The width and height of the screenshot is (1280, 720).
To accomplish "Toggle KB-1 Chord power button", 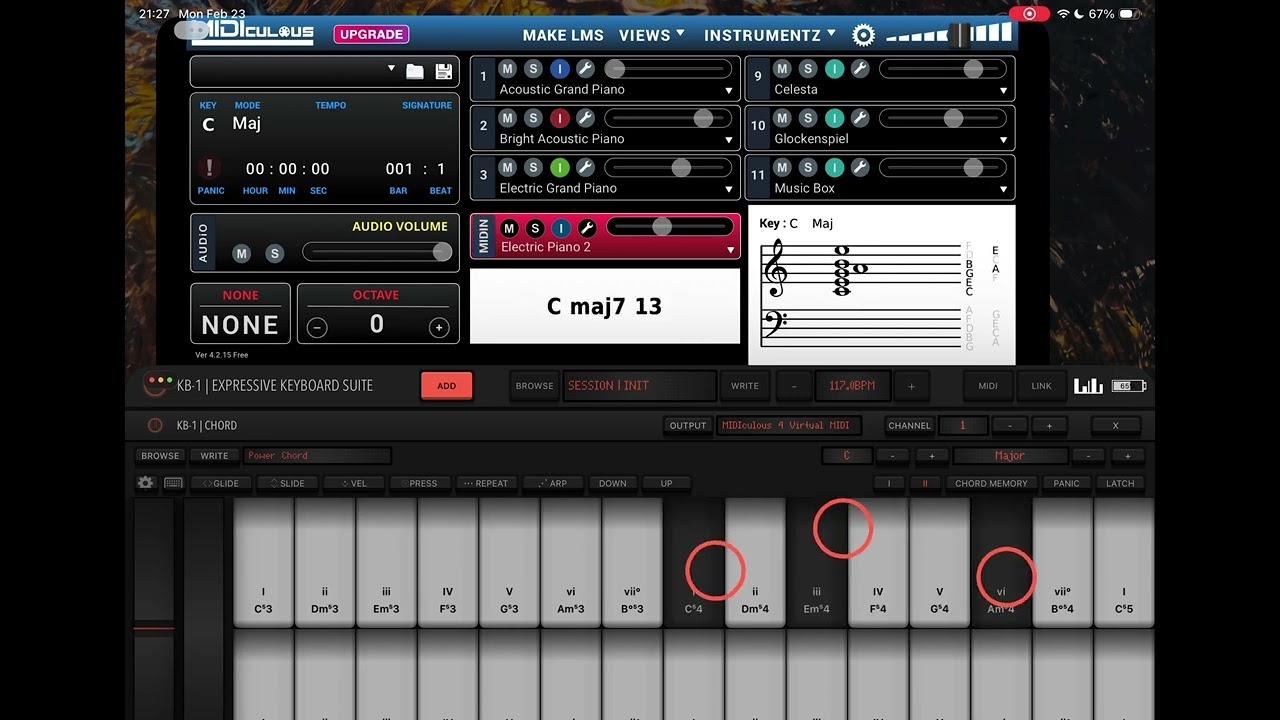I will tap(155, 425).
